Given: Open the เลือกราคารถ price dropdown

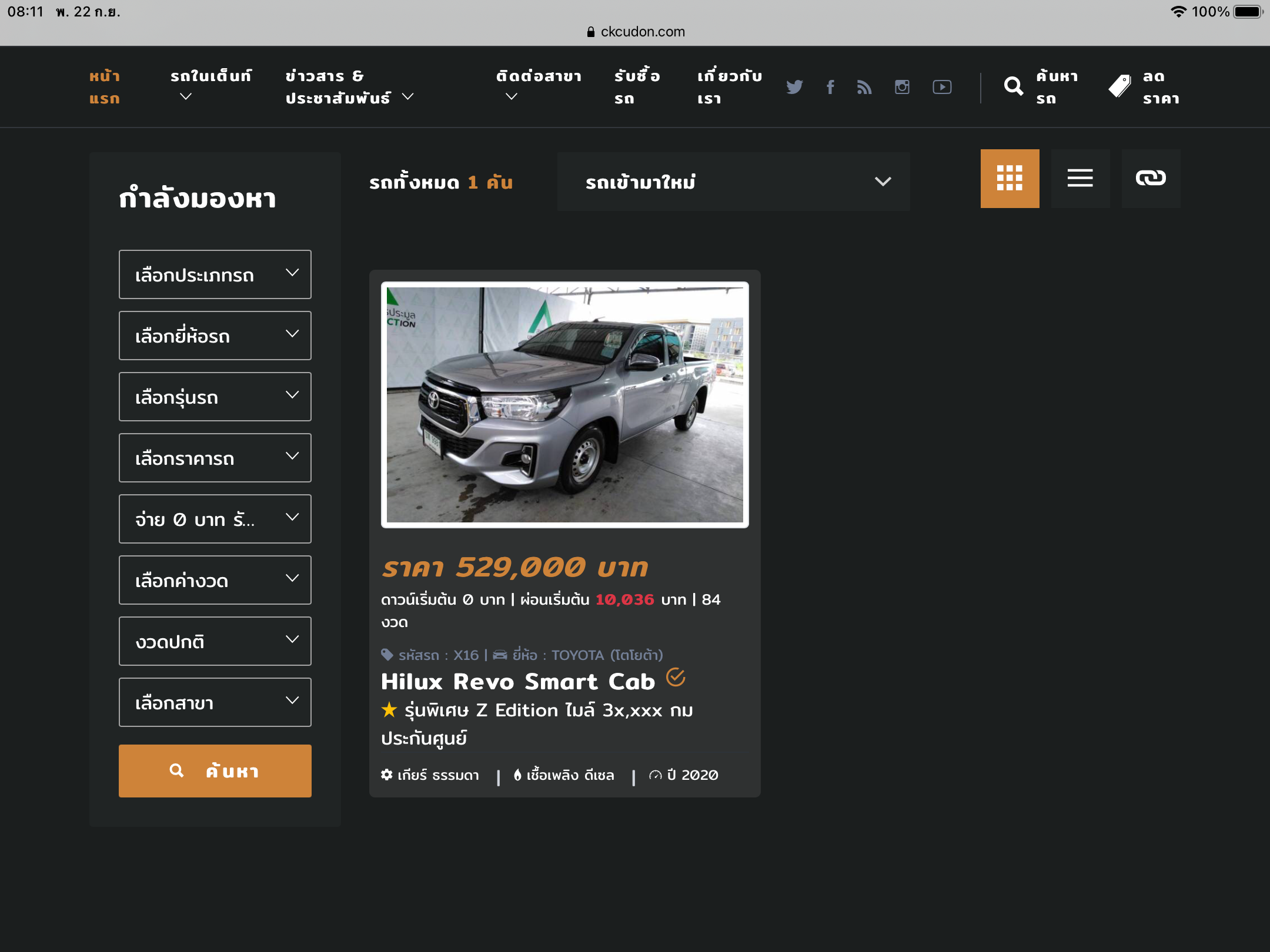Looking at the screenshot, I should [215, 458].
